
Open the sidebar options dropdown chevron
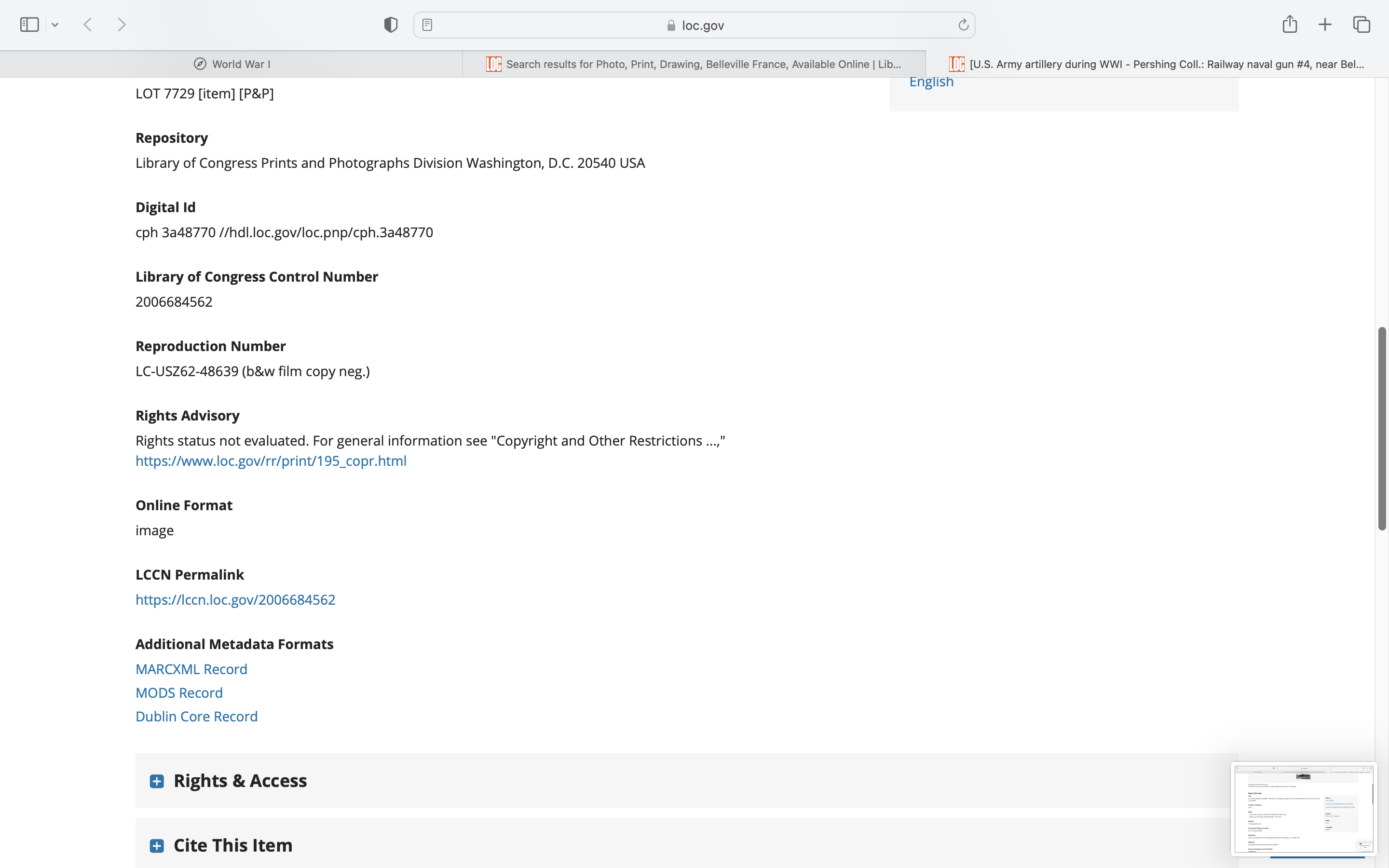pos(55,25)
